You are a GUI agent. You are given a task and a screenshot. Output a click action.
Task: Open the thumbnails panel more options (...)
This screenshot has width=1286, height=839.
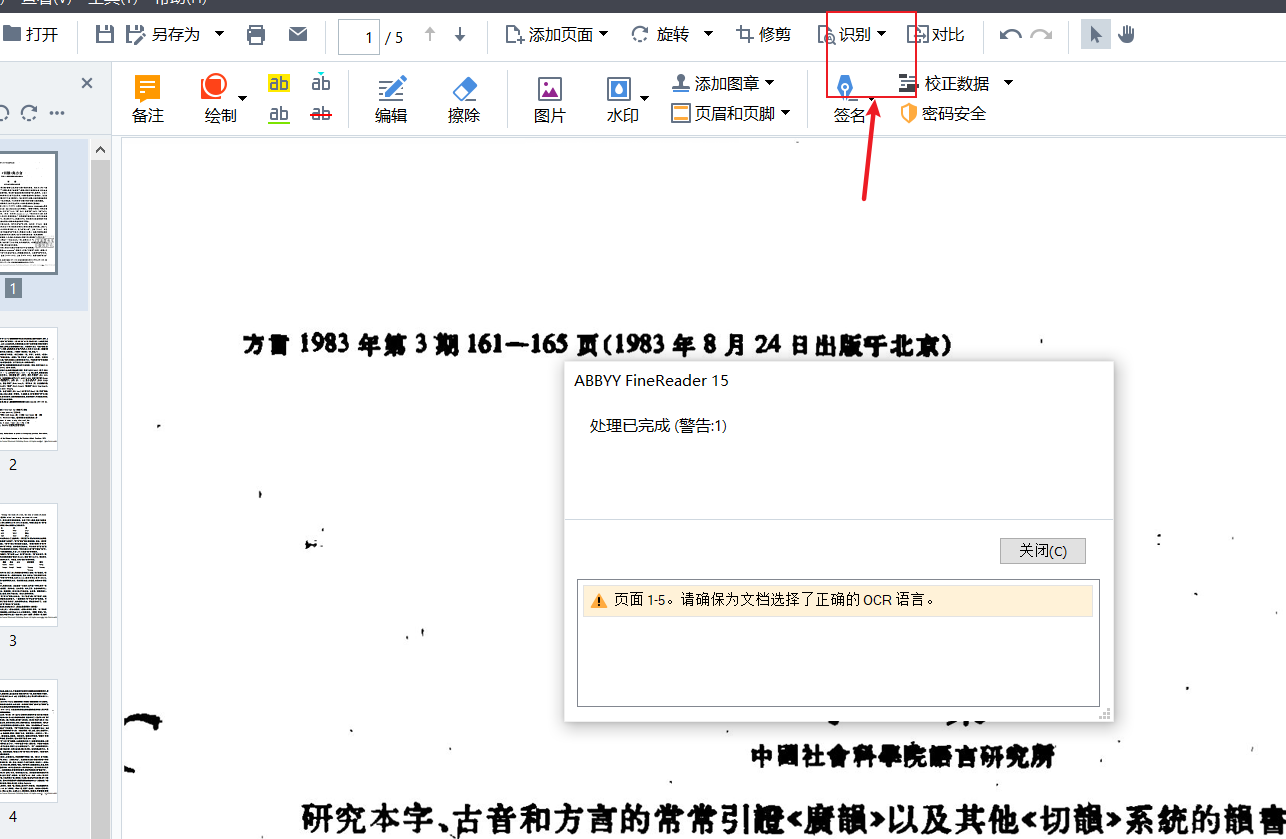click(x=57, y=112)
